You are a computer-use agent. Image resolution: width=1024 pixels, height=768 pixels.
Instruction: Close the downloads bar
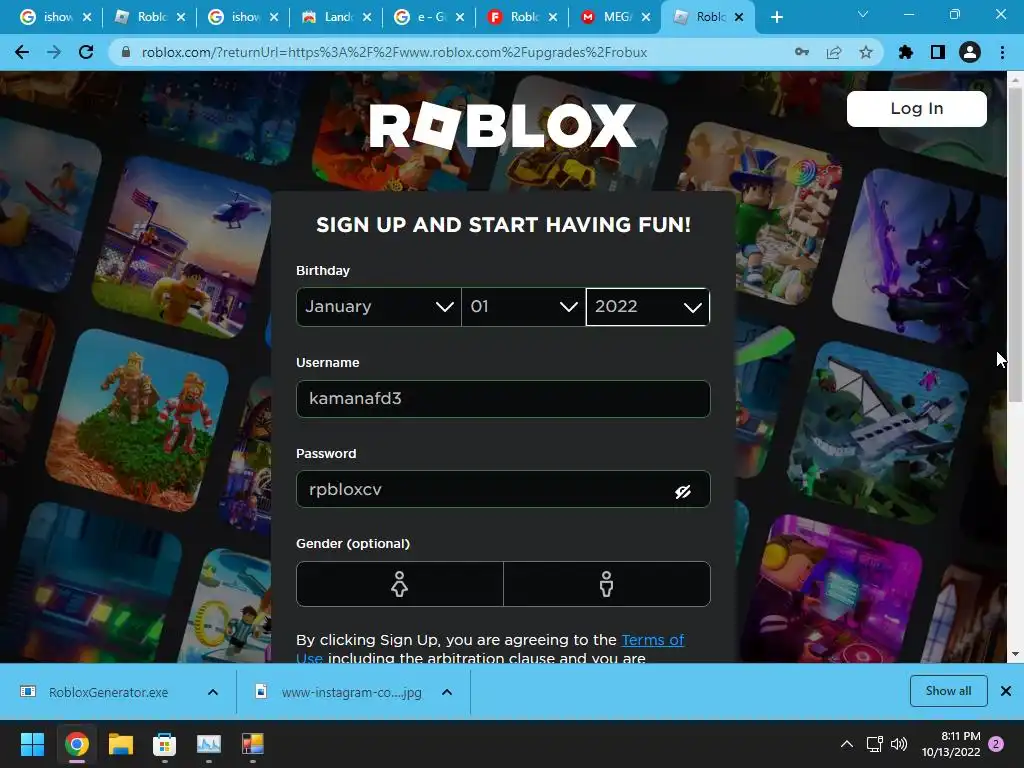pos(1006,691)
